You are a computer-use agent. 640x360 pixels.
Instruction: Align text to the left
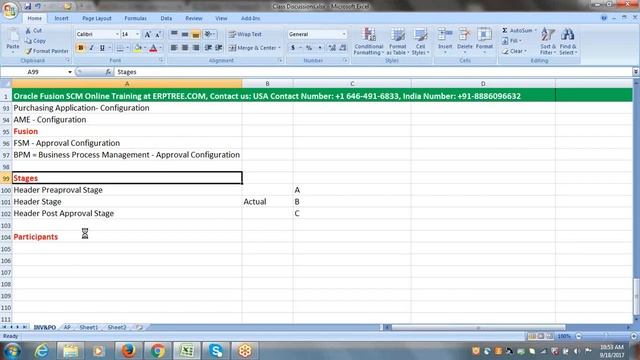174,48
